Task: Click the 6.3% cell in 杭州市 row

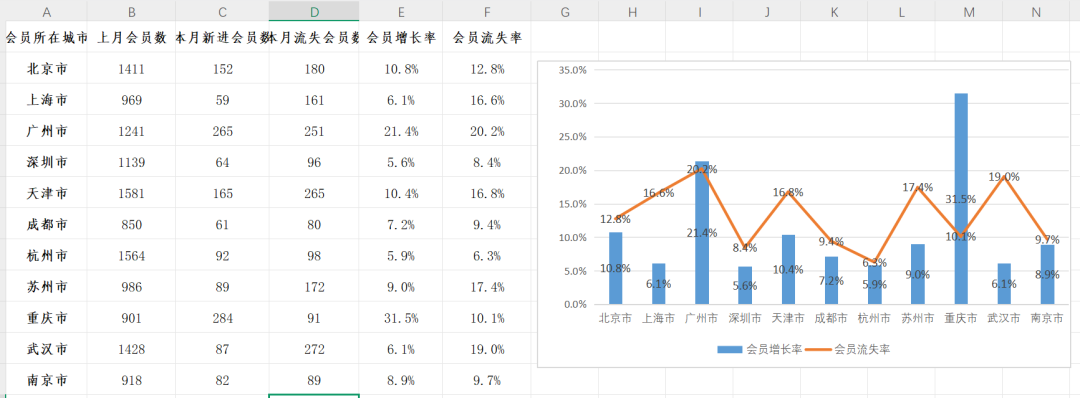Action: coord(487,255)
